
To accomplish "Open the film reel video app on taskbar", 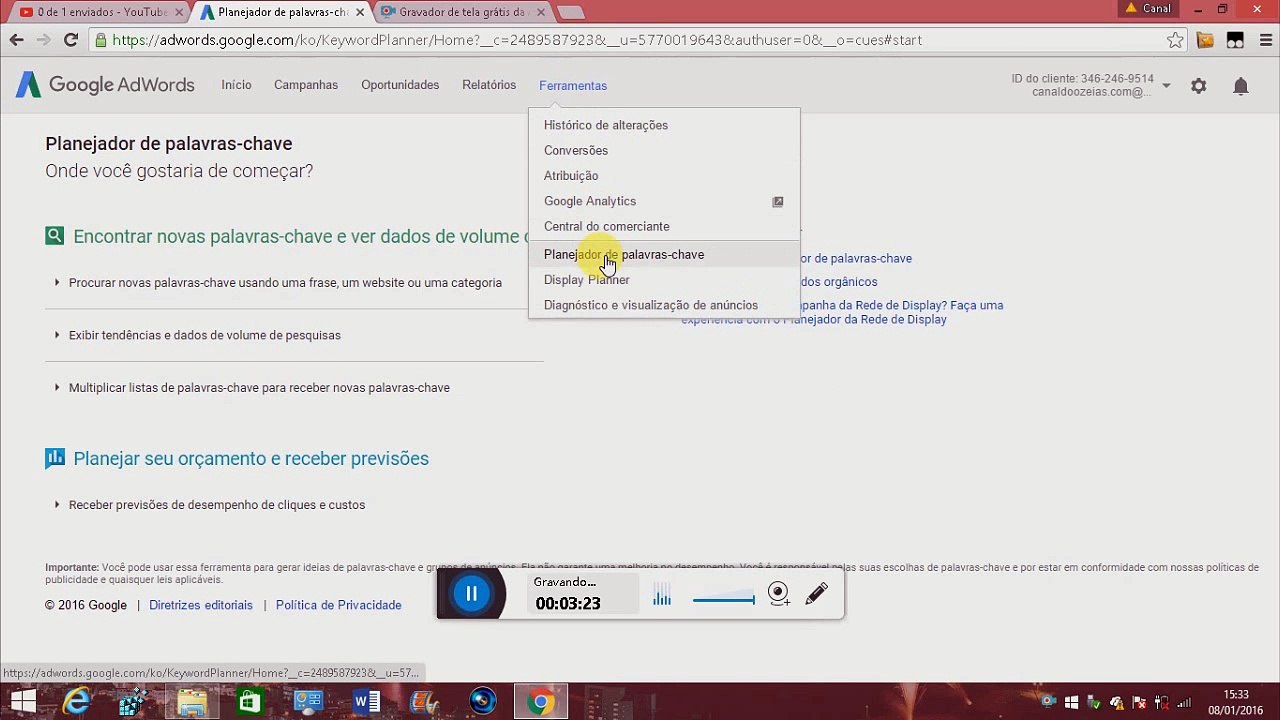I will 424,702.
